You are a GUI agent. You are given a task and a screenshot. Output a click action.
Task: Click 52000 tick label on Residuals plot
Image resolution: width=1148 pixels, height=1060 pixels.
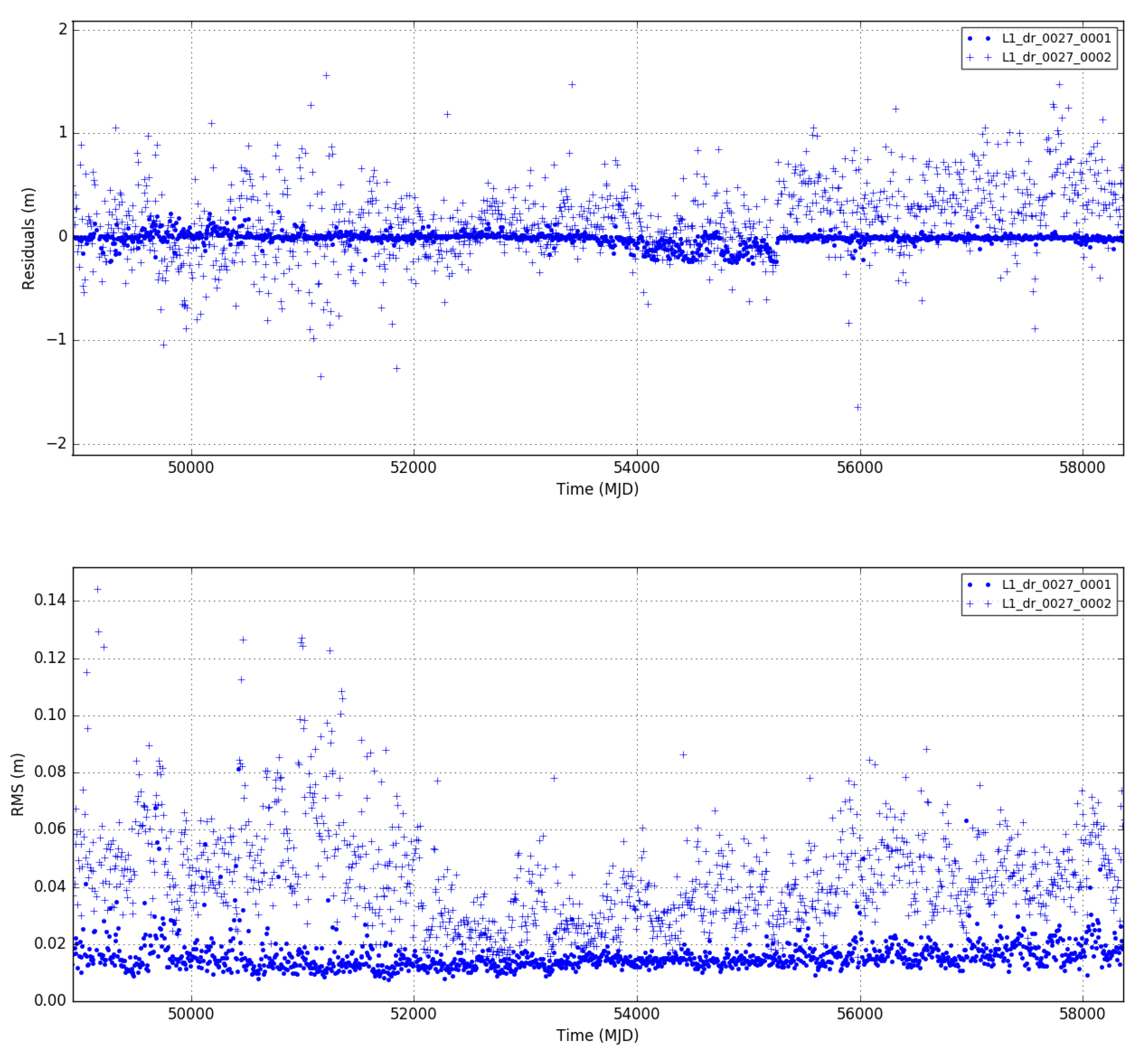coord(413,467)
